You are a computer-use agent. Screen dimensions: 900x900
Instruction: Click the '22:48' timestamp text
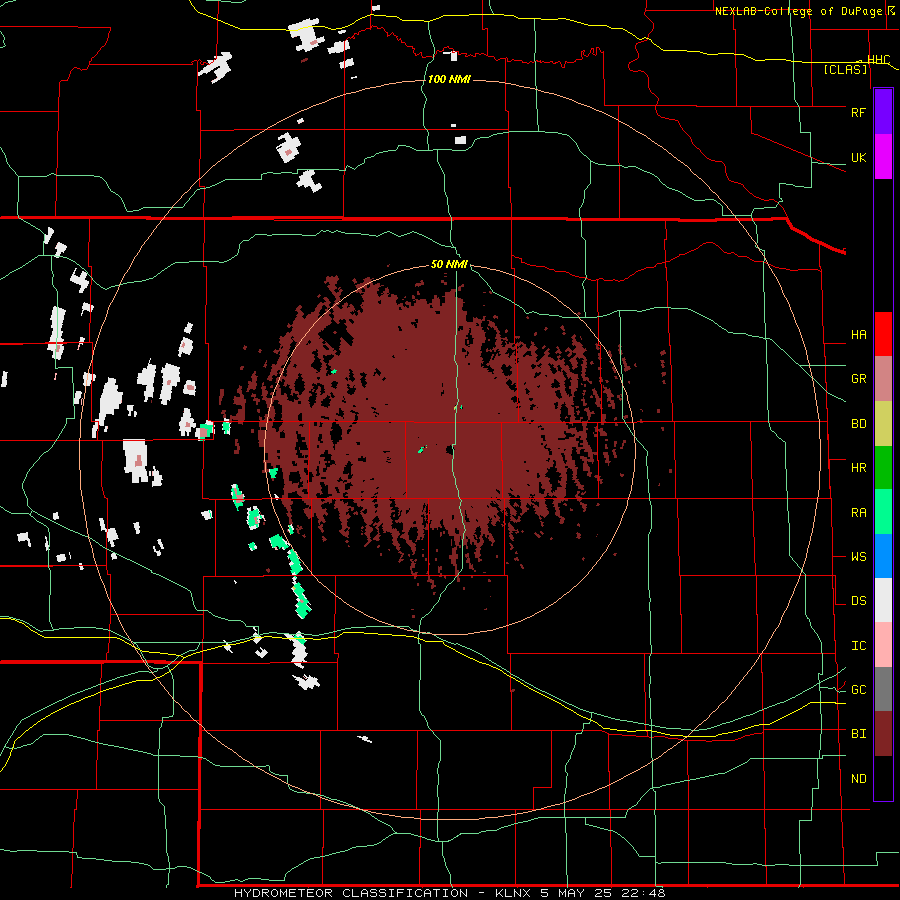tap(642, 893)
